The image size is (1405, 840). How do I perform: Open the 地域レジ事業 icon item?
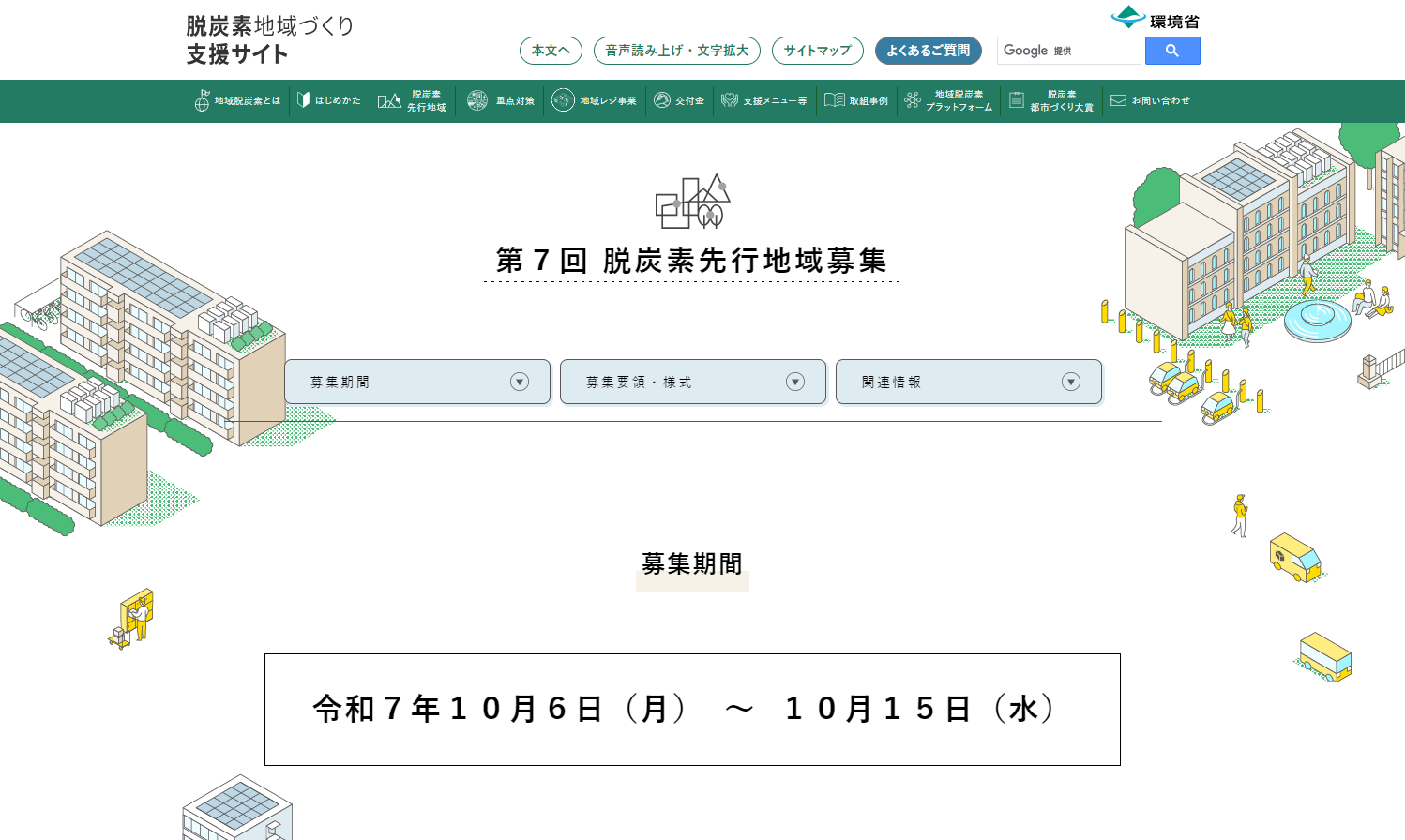click(563, 100)
